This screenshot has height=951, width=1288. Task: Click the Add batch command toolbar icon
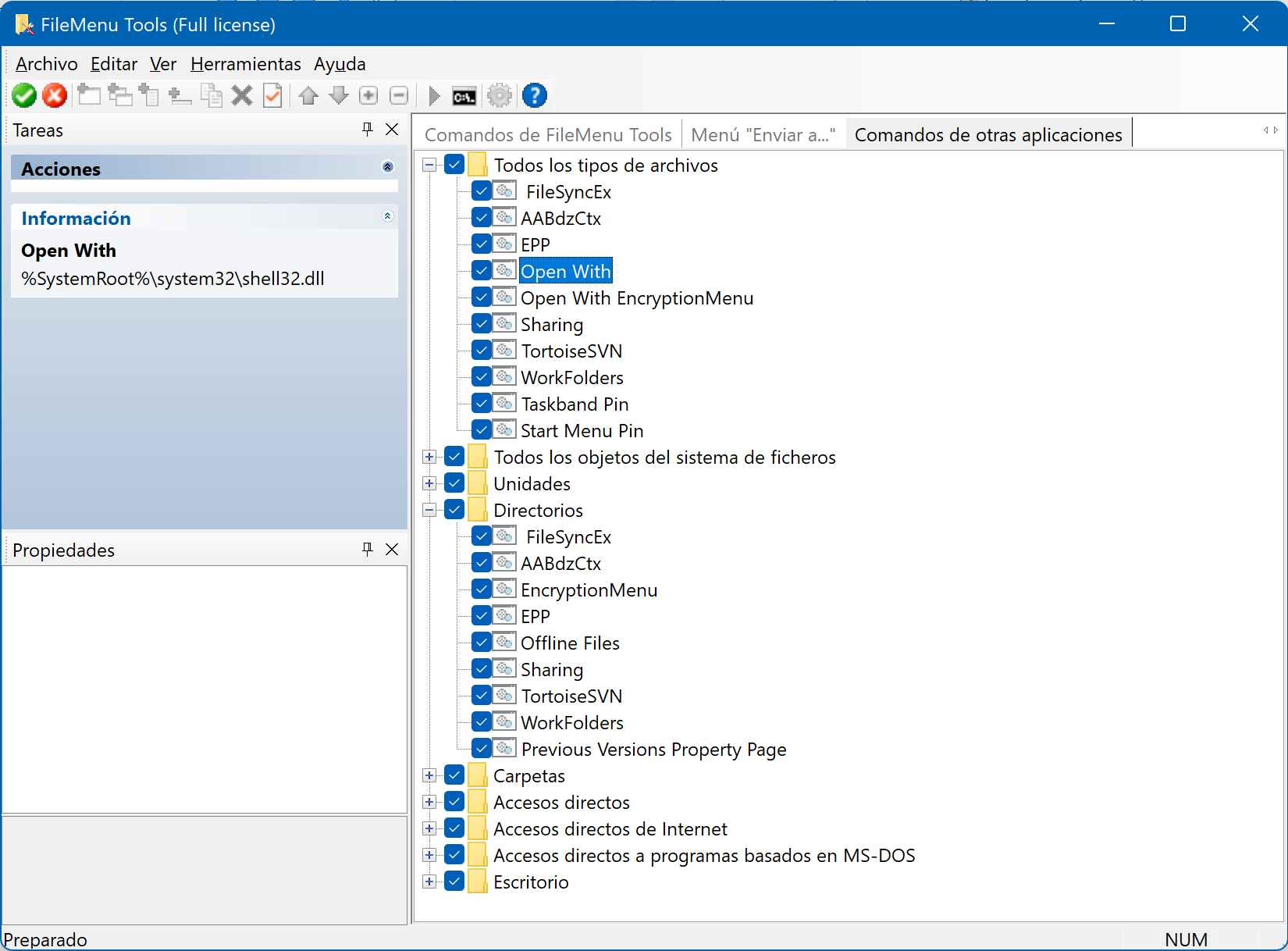click(x=148, y=96)
